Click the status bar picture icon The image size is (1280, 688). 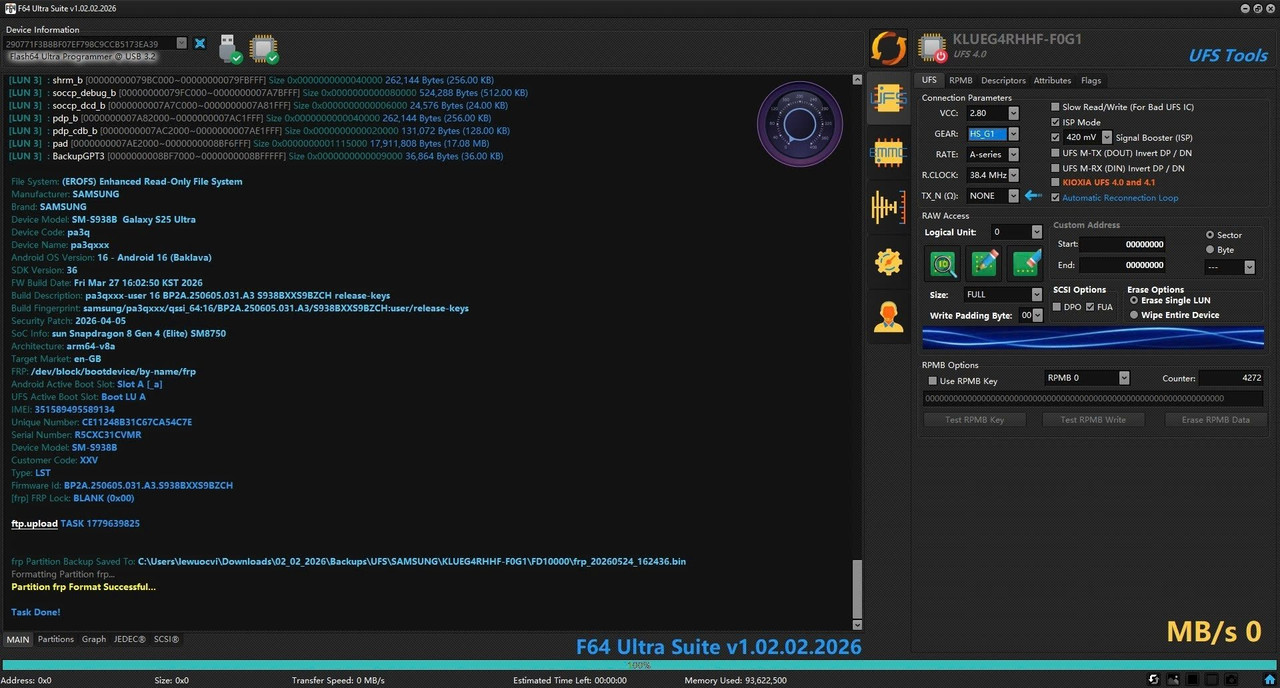click(1172, 680)
